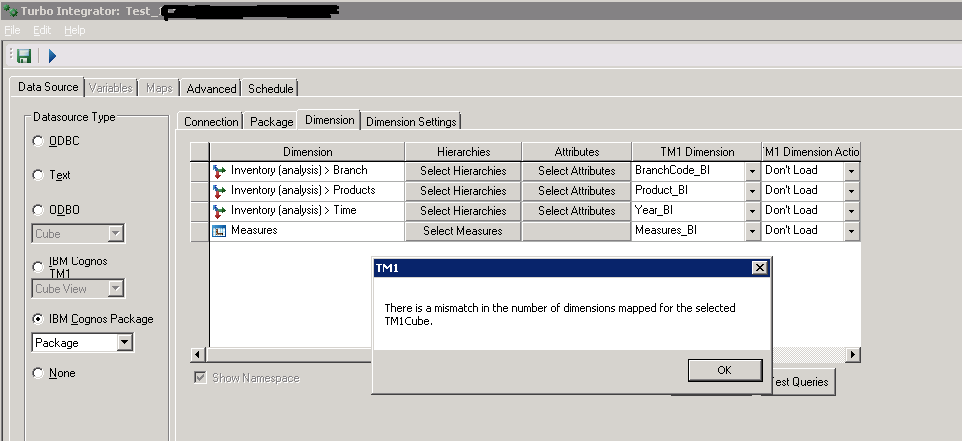
Task: Click the horizontal scrollbar left arrow
Action: click(x=197, y=355)
